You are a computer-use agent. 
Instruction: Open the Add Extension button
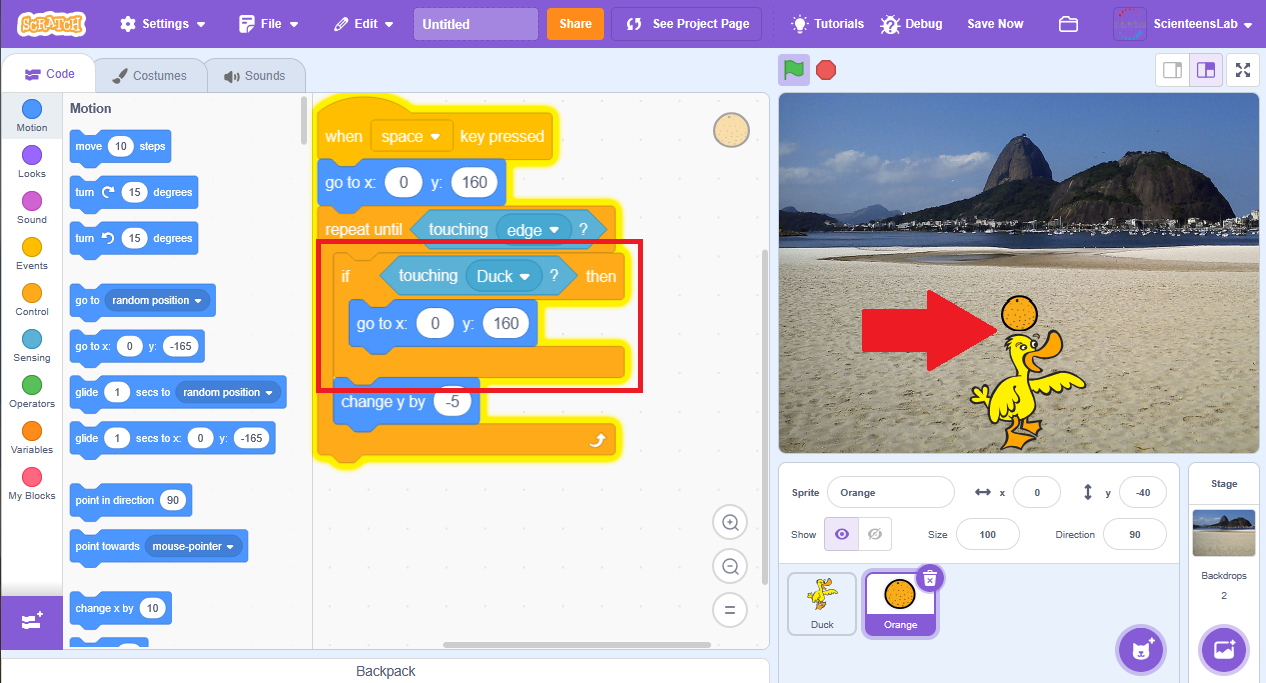31,621
